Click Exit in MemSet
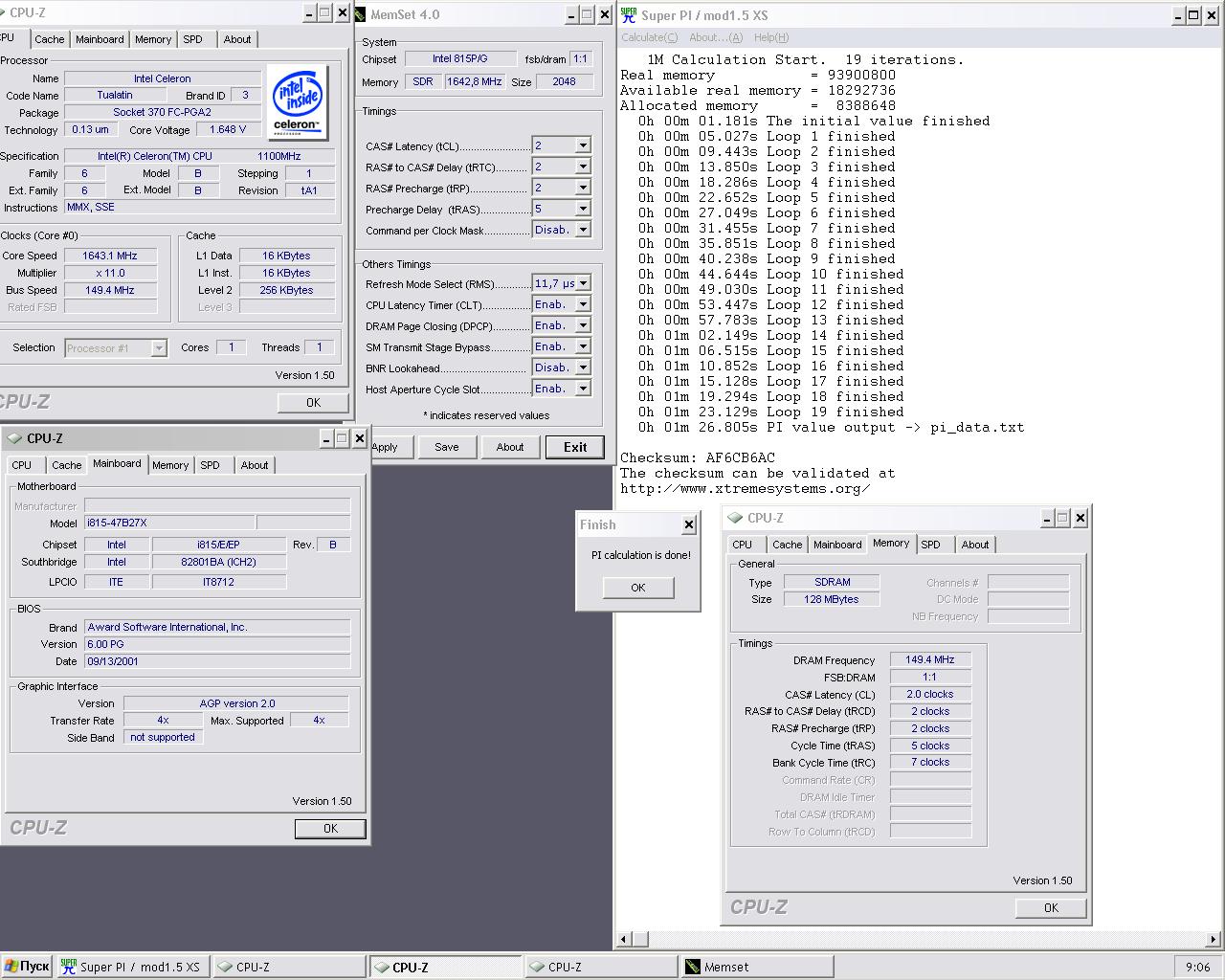 (575, 447)
